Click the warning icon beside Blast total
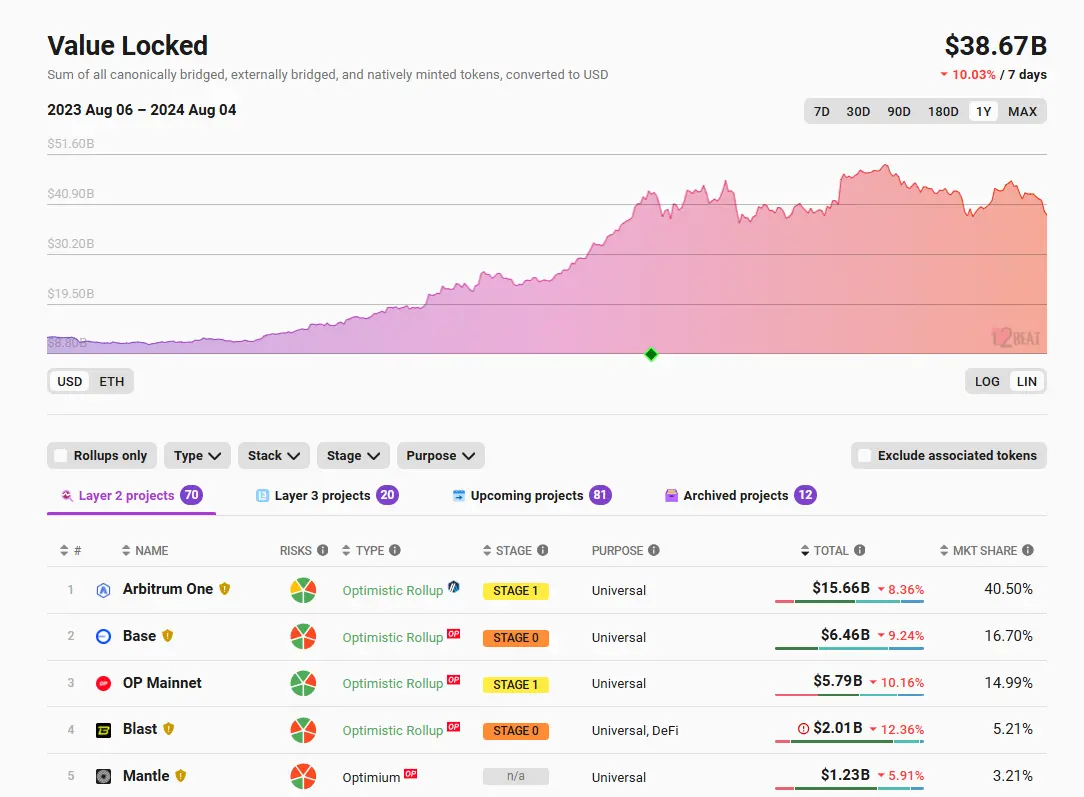The image size is (1084, 797). pyautogui.click(x=803, y=729)
